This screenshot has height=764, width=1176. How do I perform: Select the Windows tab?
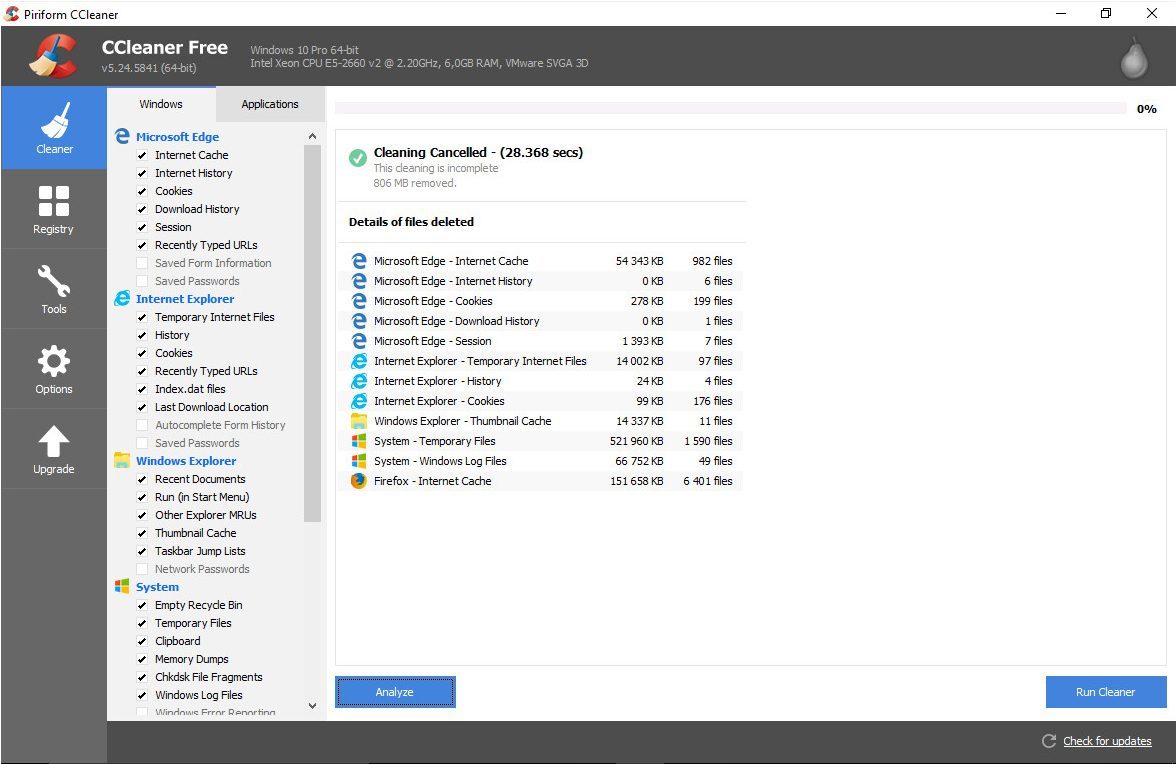(x=161, y=104)
